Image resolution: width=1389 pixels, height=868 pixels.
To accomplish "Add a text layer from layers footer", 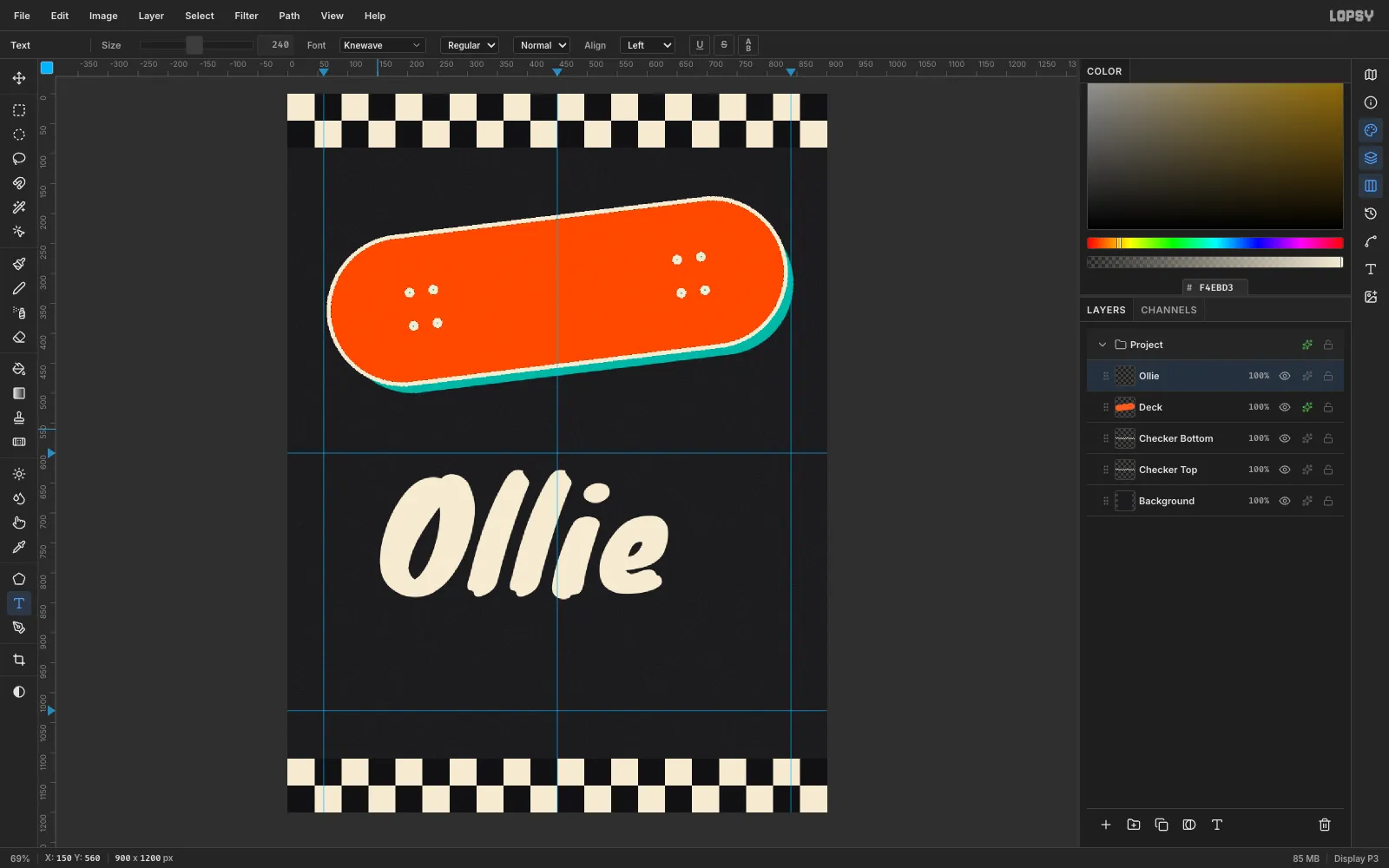I will 1217,825.
